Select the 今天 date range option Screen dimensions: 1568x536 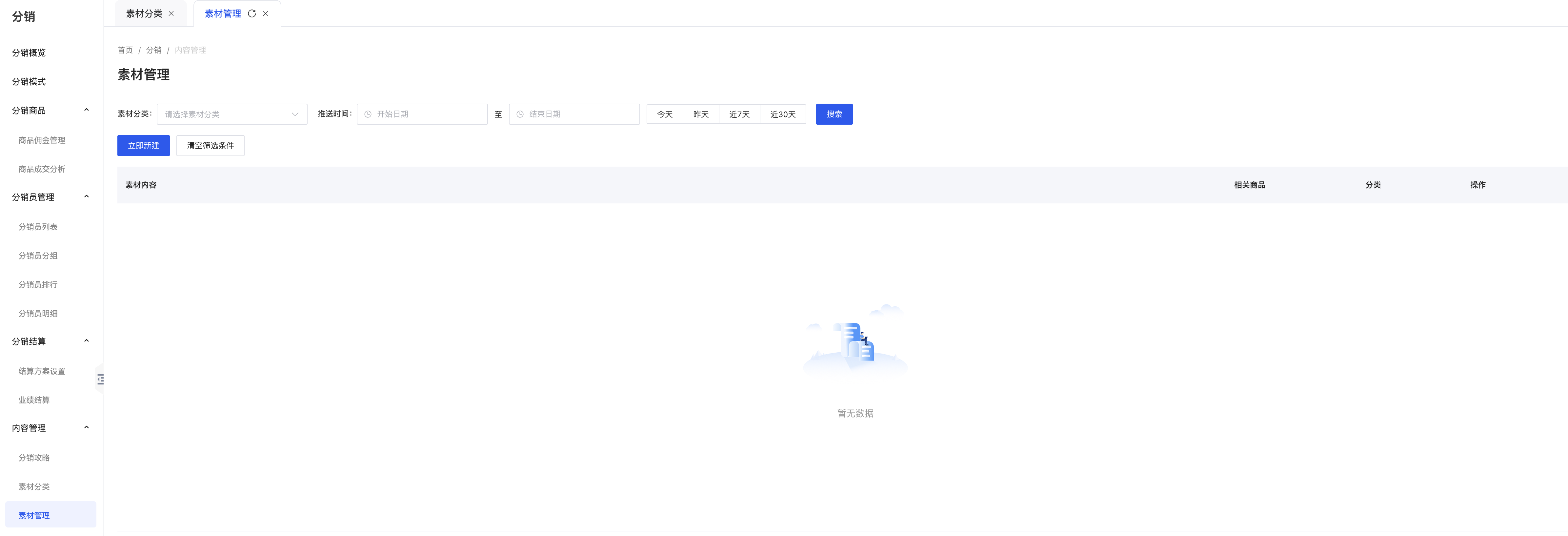664,114
